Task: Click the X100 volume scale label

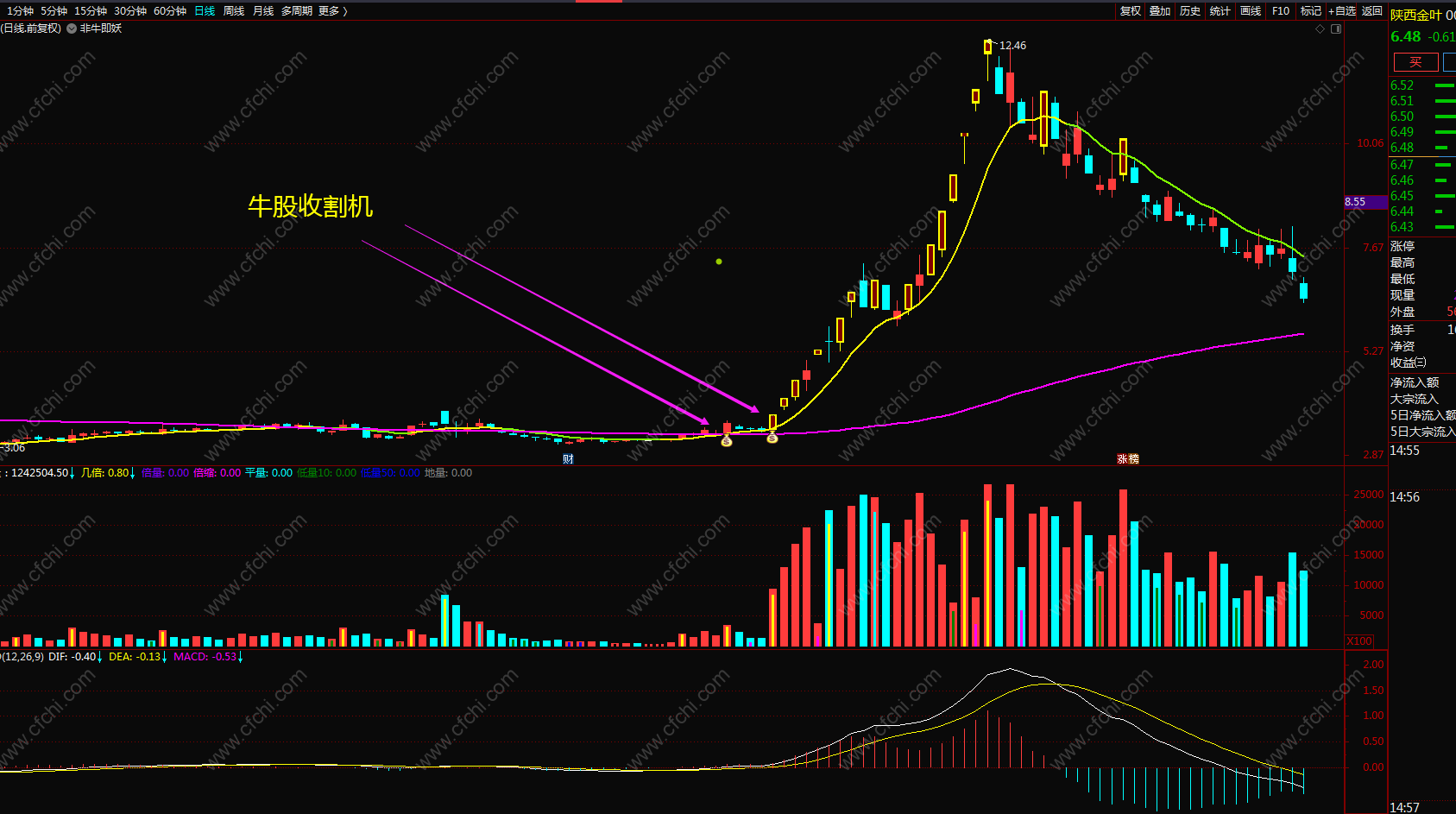Action: point(1359,641)
